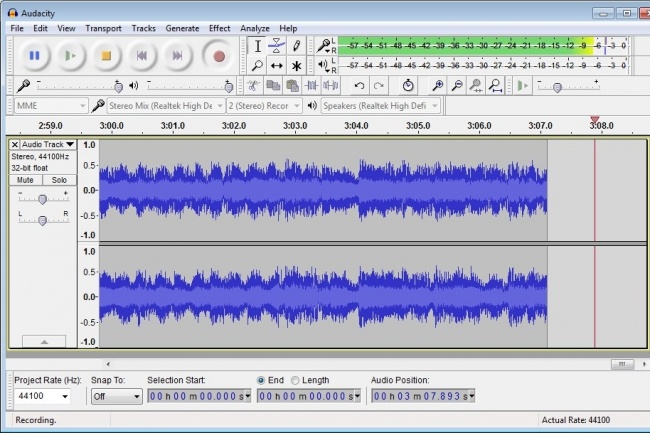Select the Time Shift tool
The image size is (650, 433).
[x=276, y=65]
